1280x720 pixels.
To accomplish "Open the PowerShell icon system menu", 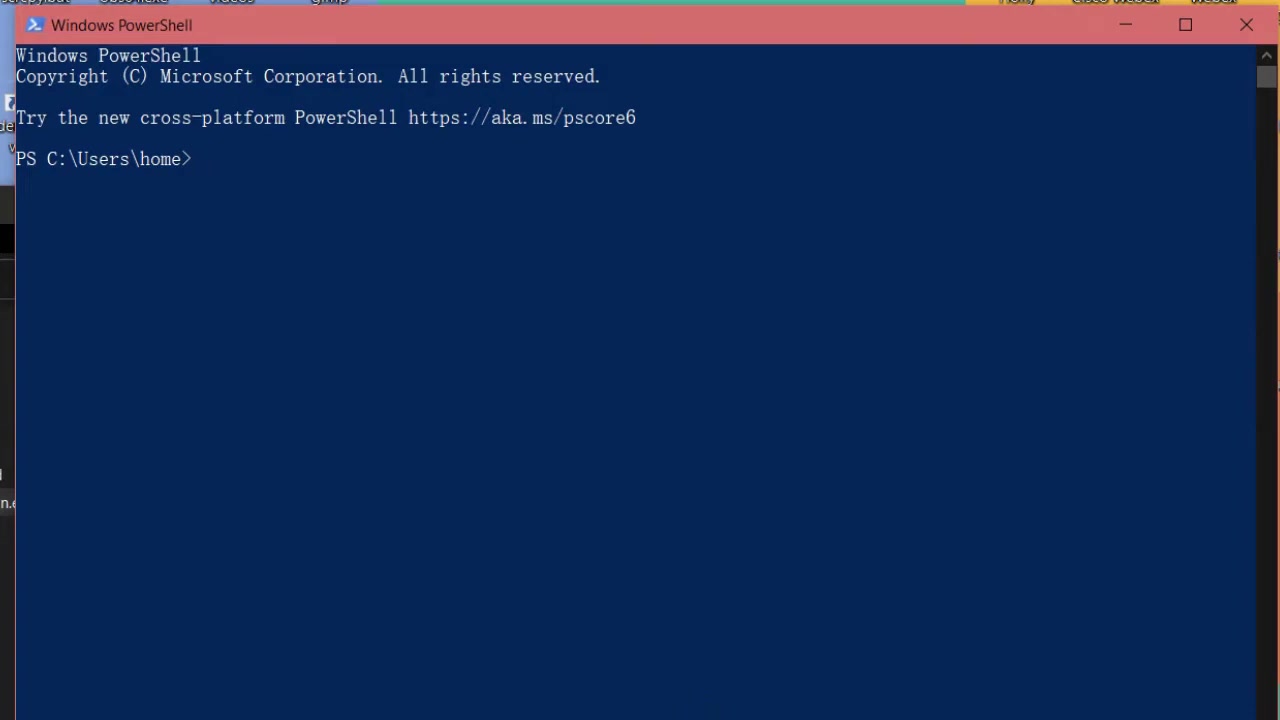I will [x=35, y=25].
